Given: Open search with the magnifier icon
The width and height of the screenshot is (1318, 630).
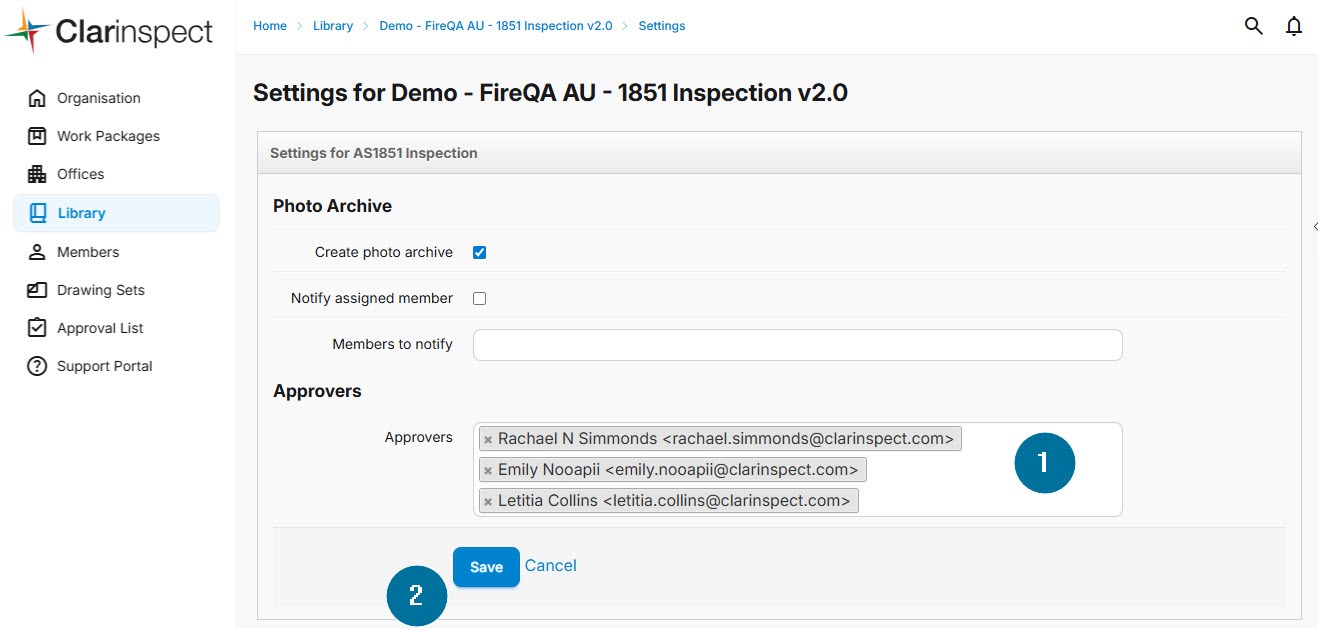Looking at the screenshot, I should 1253,26.
